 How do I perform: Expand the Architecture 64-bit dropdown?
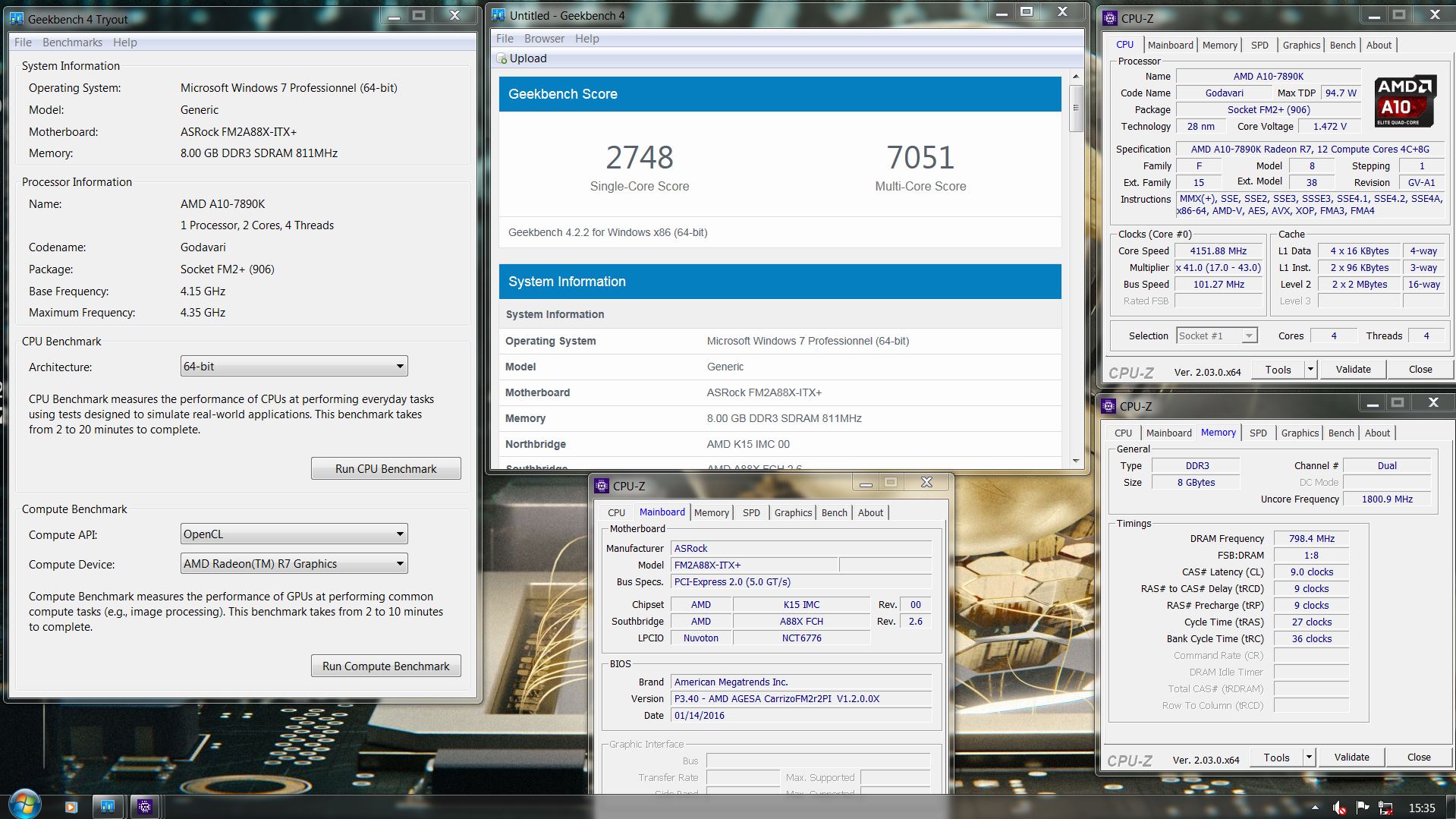coord(294,367)
